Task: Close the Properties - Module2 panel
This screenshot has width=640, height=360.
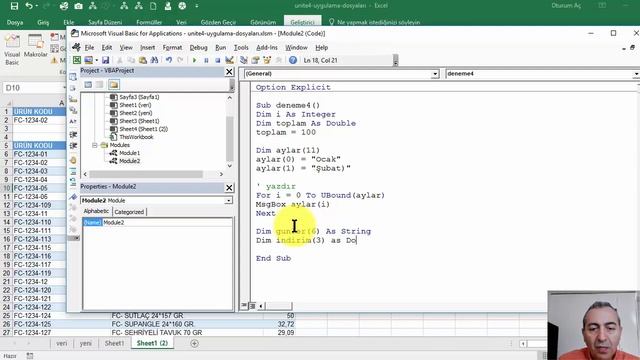Action: pos(229,188)
